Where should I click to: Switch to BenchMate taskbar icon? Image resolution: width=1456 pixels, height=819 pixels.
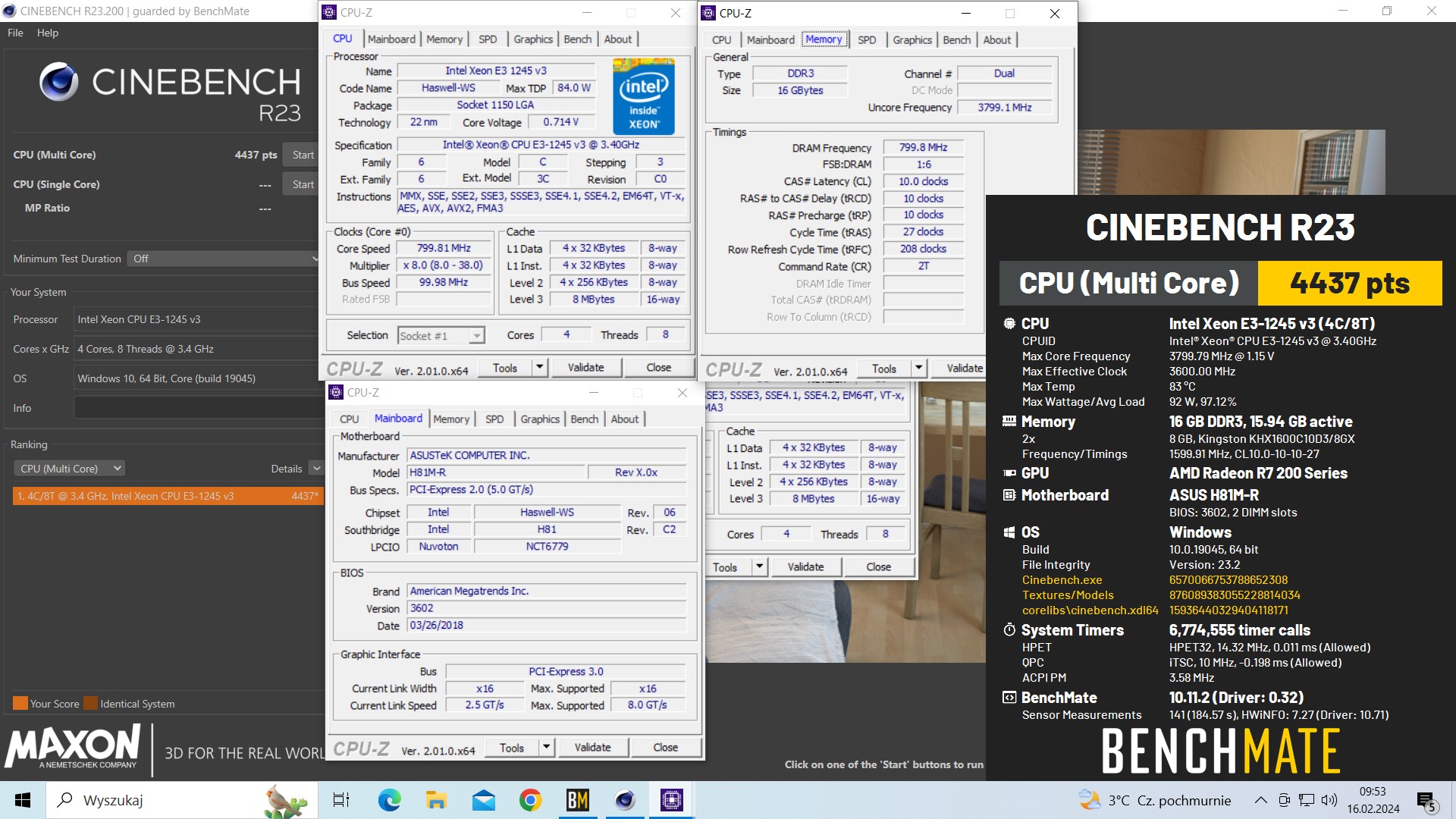577,800
